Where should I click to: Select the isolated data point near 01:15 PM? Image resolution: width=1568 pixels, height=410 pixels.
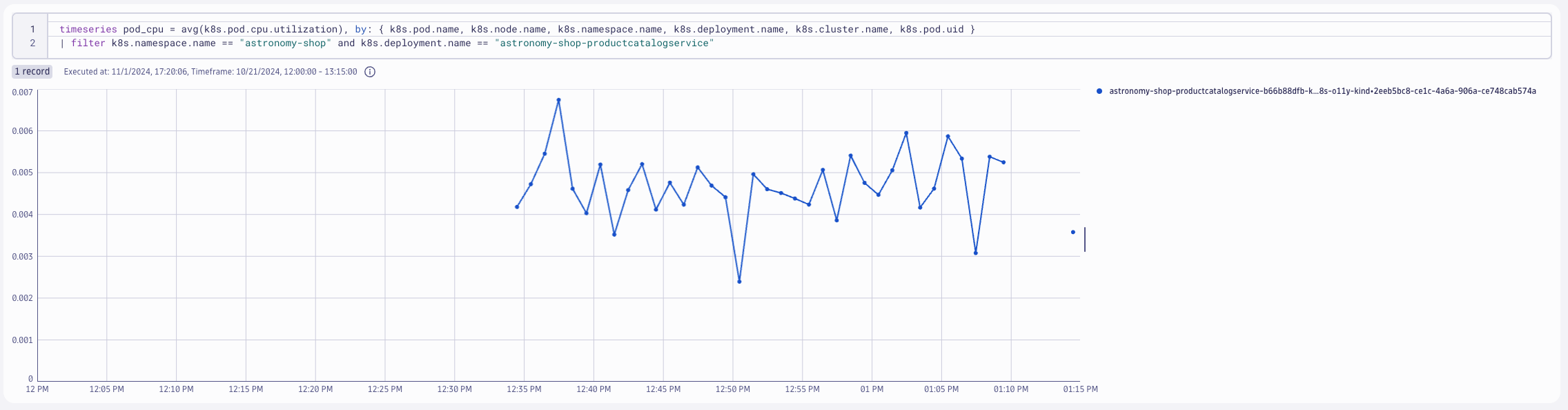tap(1072, 232)
